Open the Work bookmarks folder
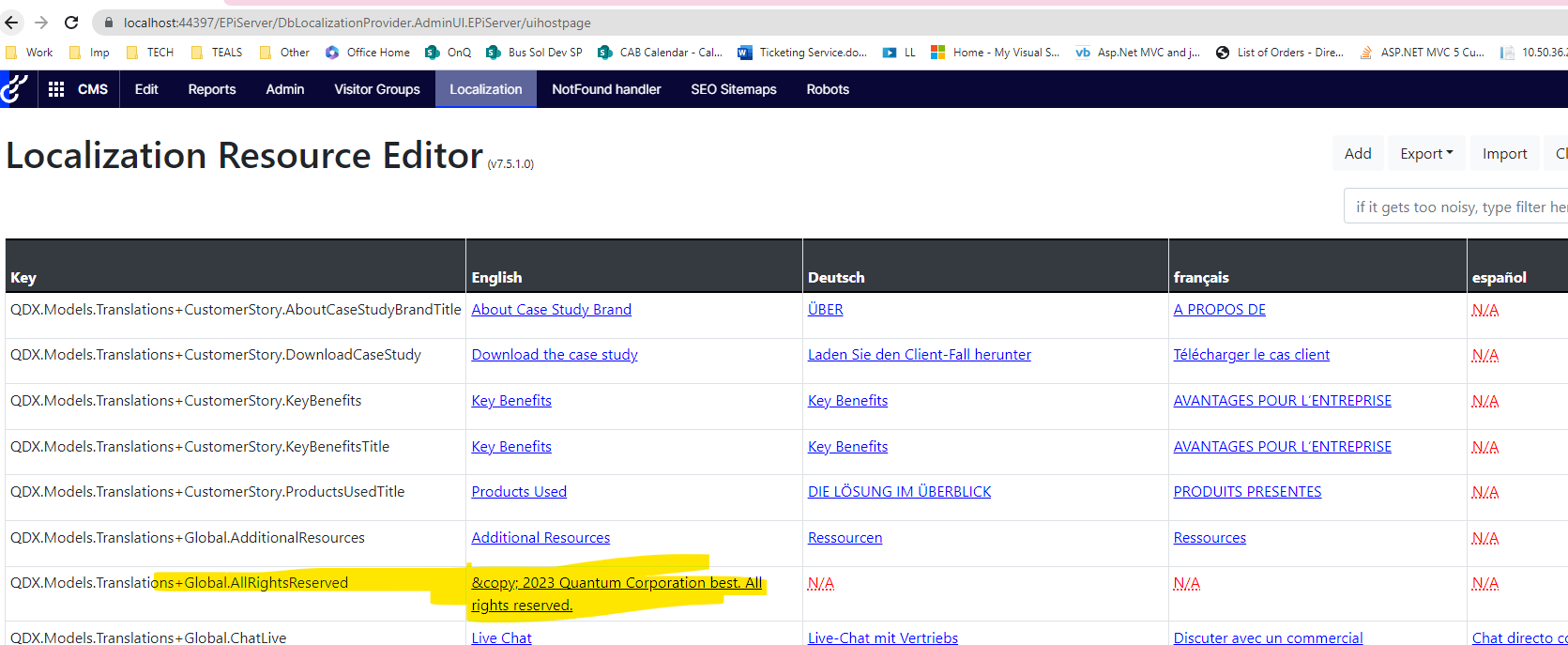 pyautogui.click(x=29, y=53)
